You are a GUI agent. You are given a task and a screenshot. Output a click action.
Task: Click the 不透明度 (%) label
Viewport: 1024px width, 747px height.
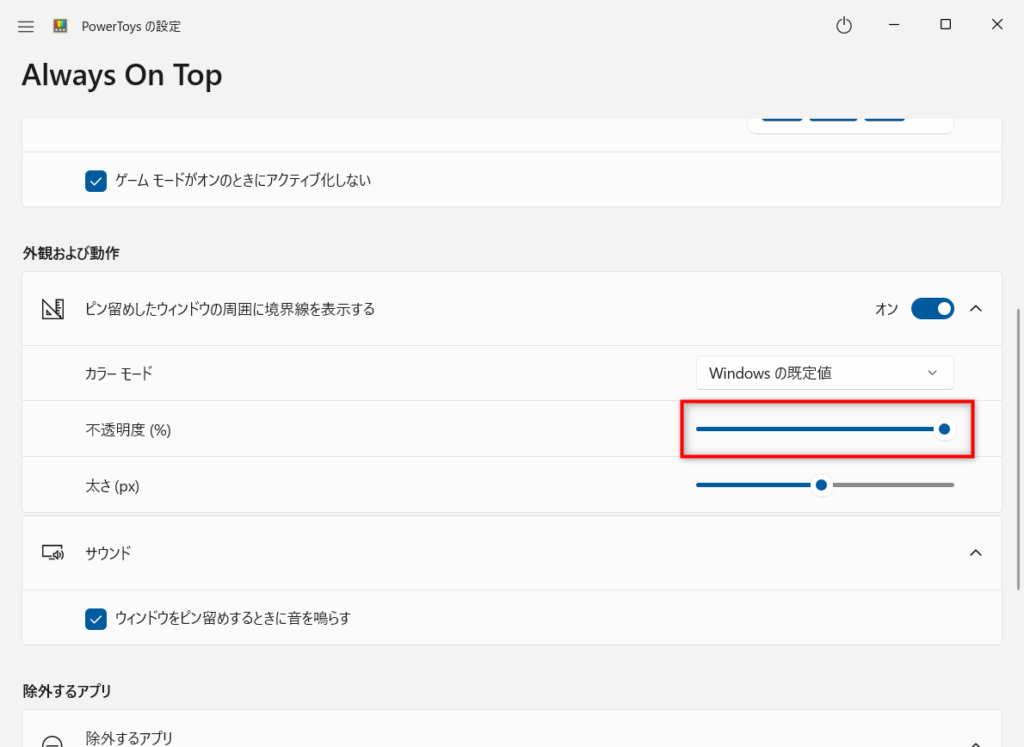(x=128, y=430)
